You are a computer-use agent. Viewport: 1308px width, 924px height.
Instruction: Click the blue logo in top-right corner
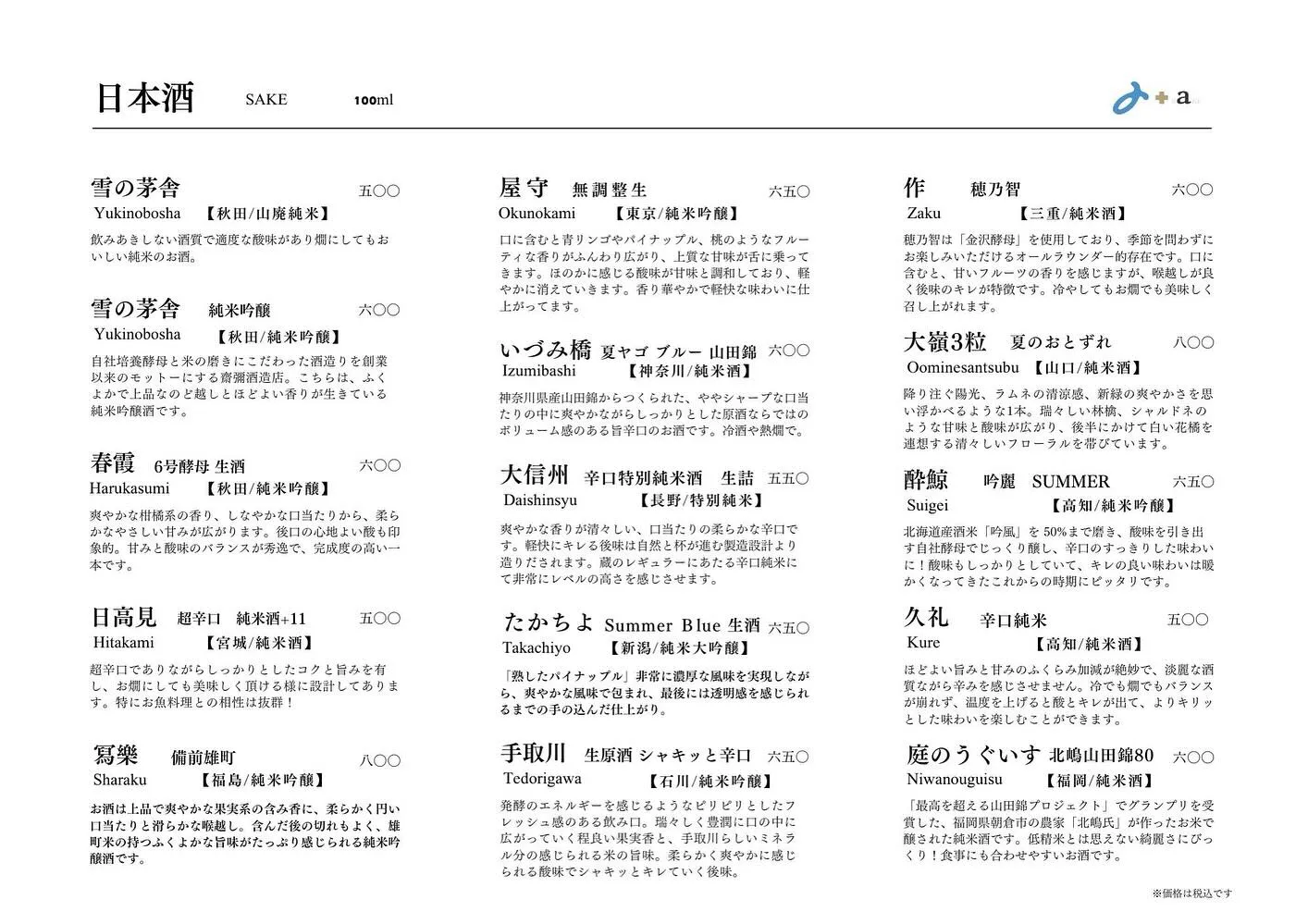[x=1129, y=97]
